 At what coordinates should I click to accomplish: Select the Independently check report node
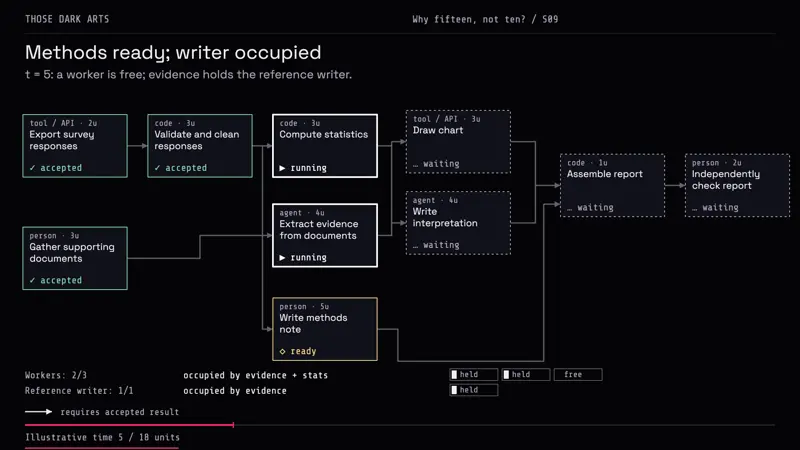(737, 186)
